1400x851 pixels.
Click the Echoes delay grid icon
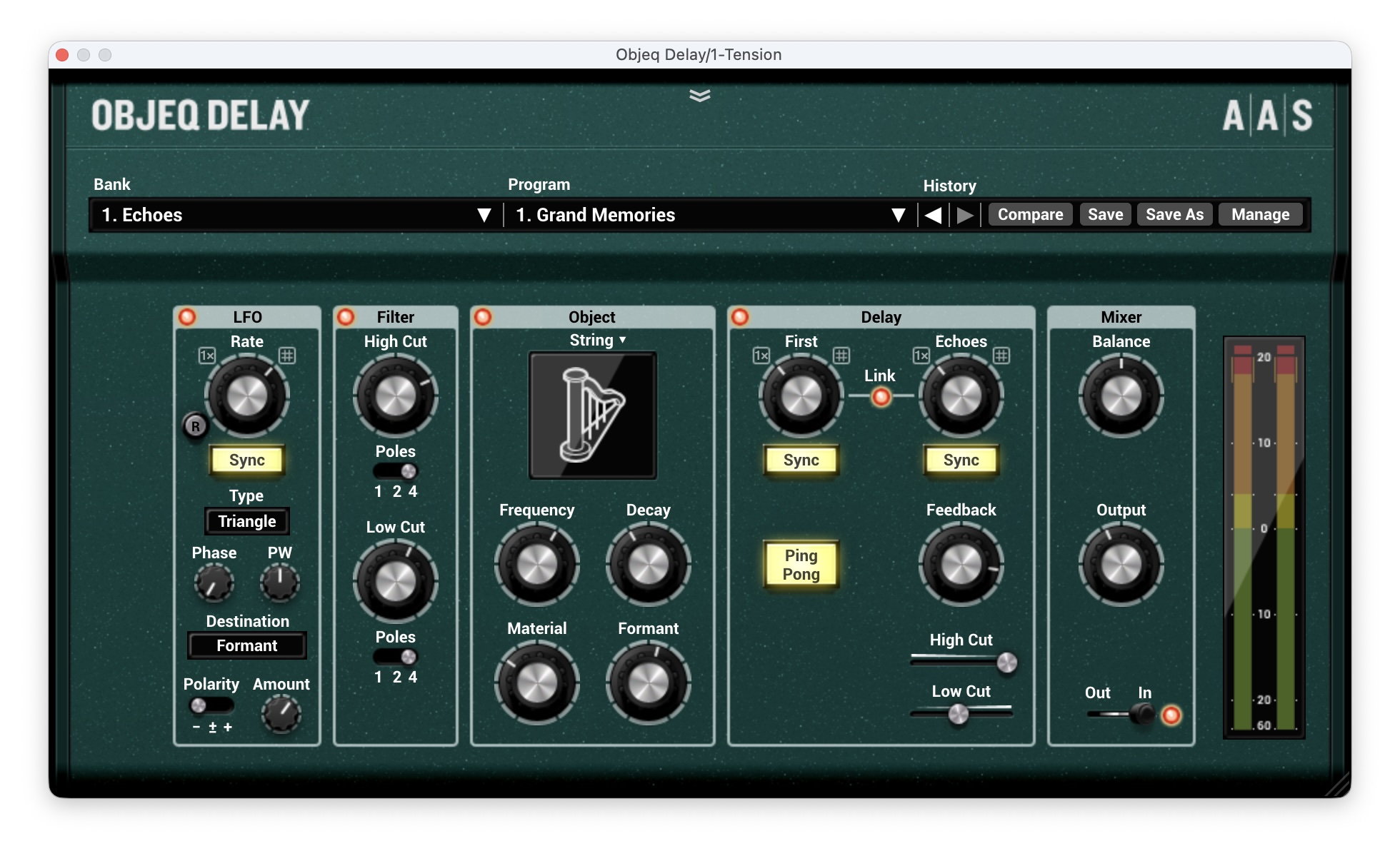point(1001,355)
